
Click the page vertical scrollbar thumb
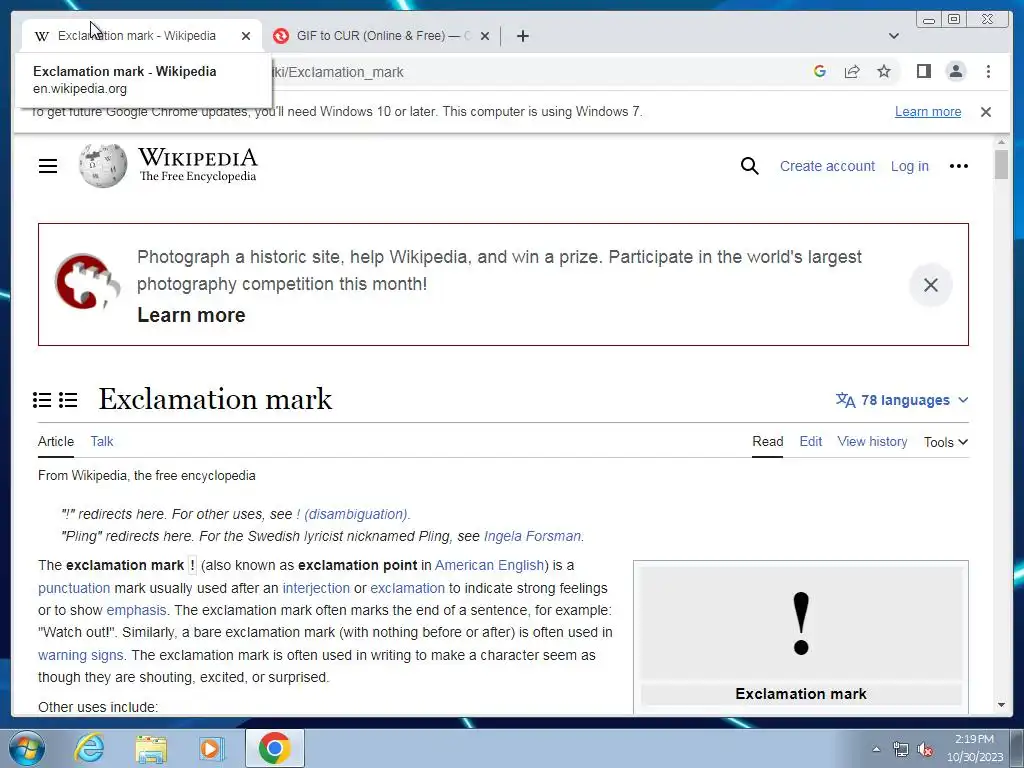click(x=1001, y=165)
